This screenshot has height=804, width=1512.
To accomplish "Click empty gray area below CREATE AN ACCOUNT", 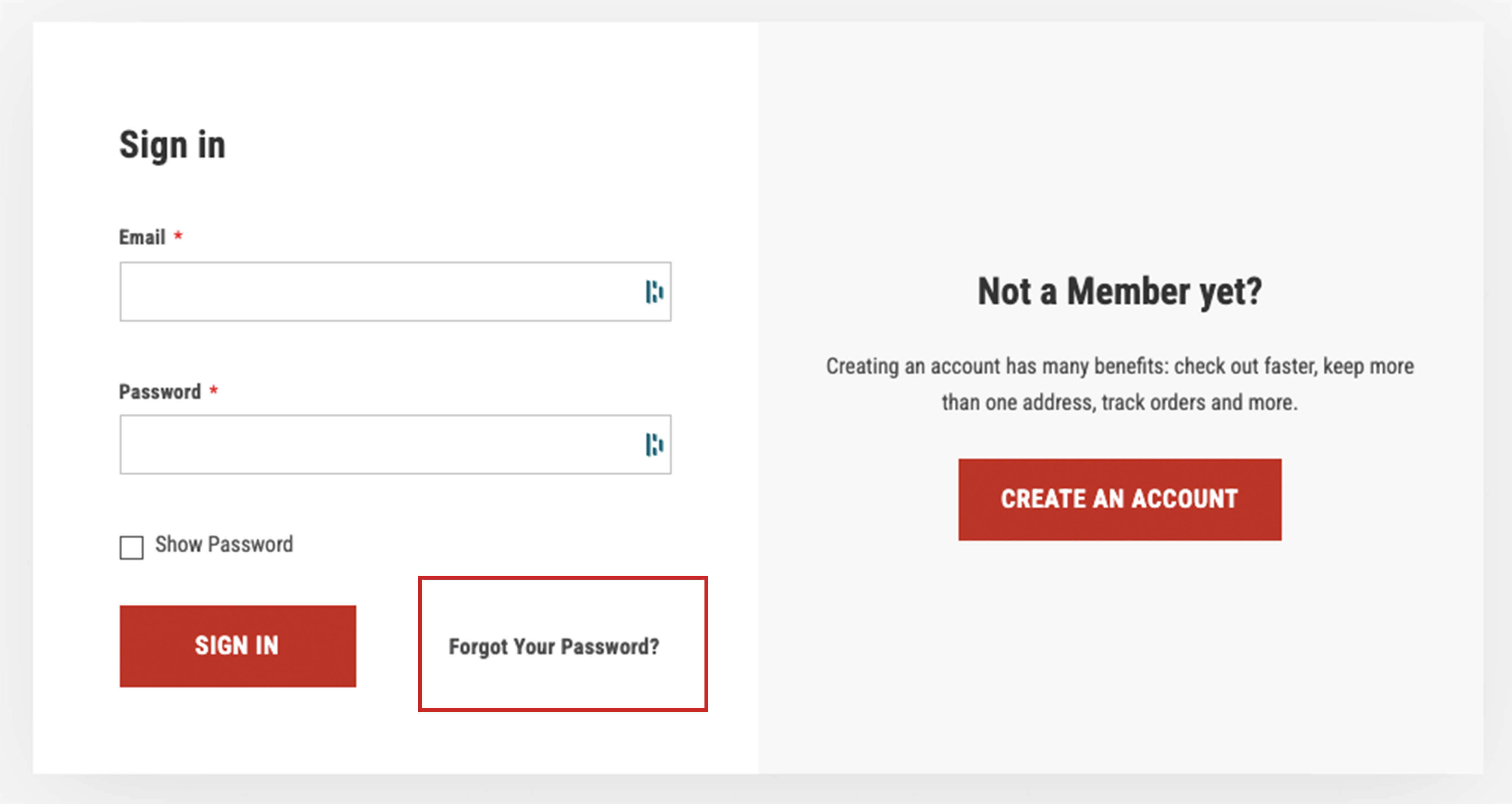I will click(1120, 657).
